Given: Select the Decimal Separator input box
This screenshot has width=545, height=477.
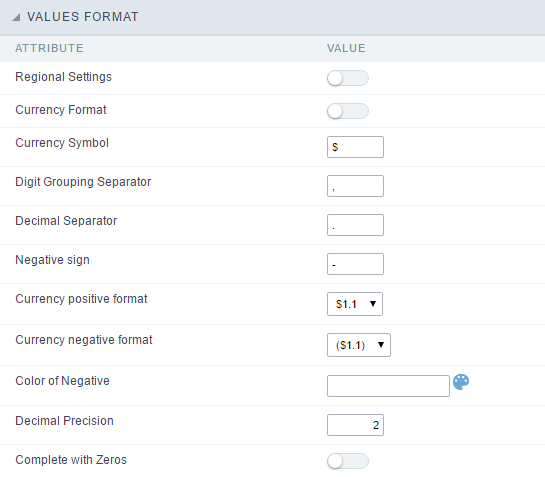Looking at the screenshot, I should [355, 225].
